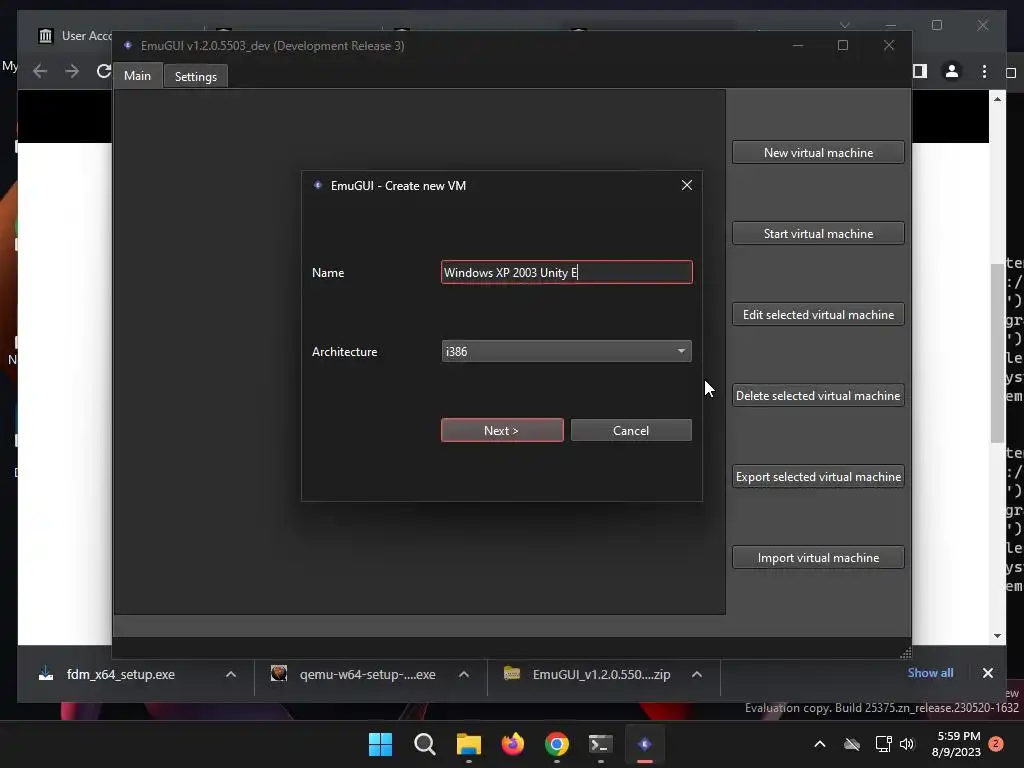
Task: Switch to the Settings tab in EmuGUI
Action: [195, 76]
